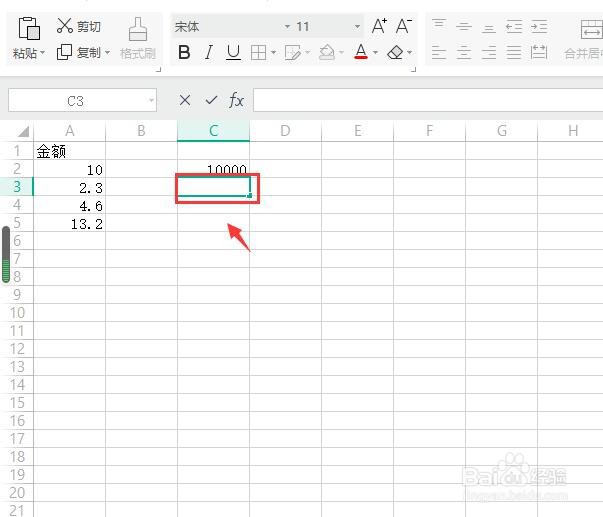
Task: Toggle bold formatting
Action: click(184, 52)
